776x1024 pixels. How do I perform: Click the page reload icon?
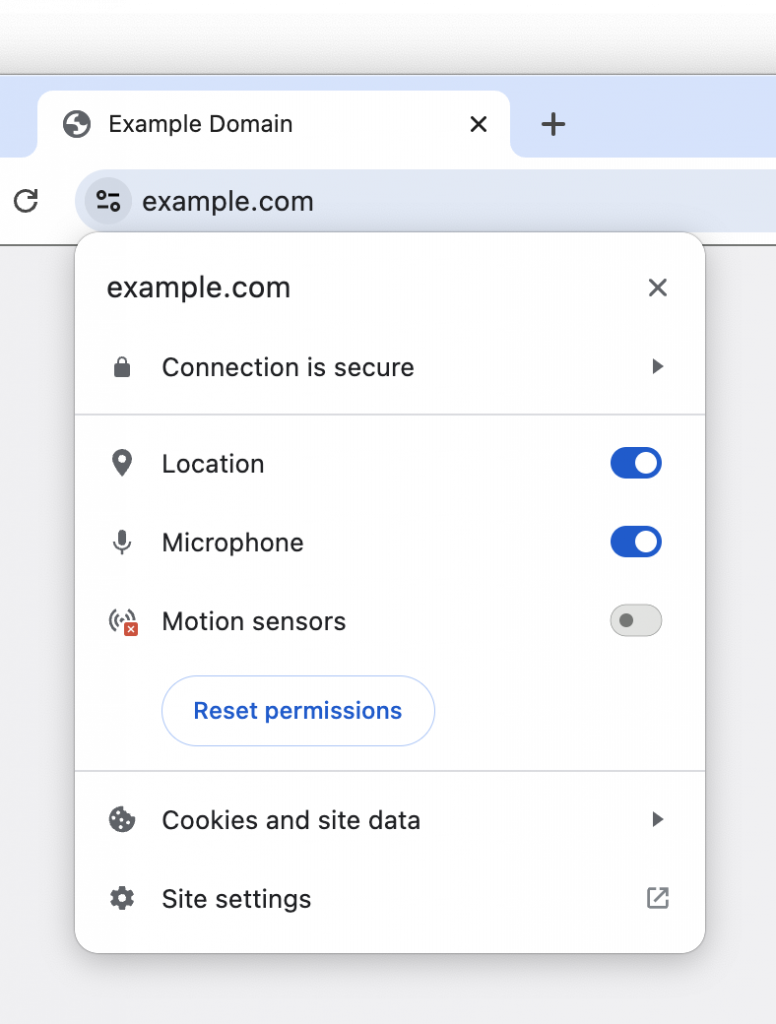(x=27, y=201)
